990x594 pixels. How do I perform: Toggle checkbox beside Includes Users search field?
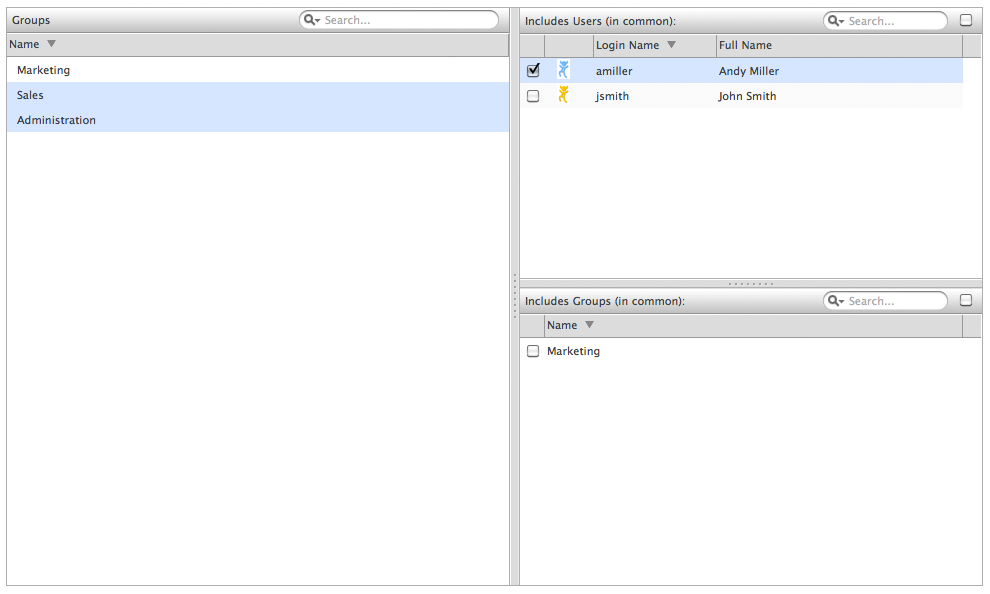pos(966,20)
